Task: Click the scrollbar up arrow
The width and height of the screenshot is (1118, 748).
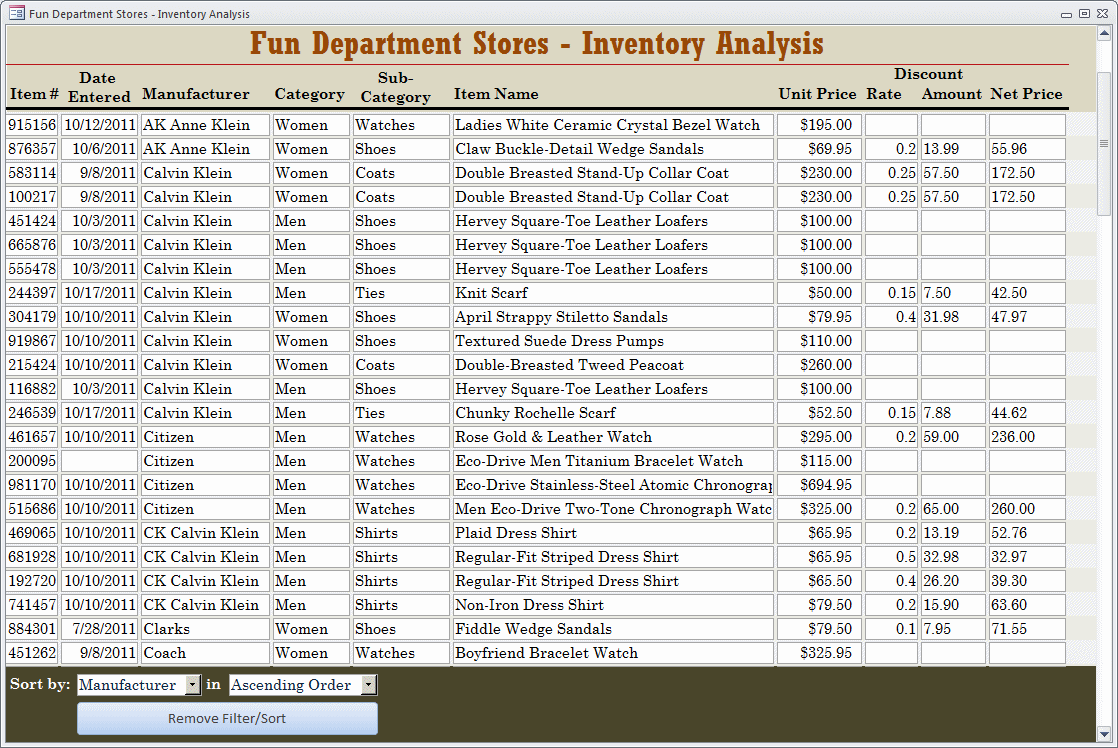Action: 1104,33
